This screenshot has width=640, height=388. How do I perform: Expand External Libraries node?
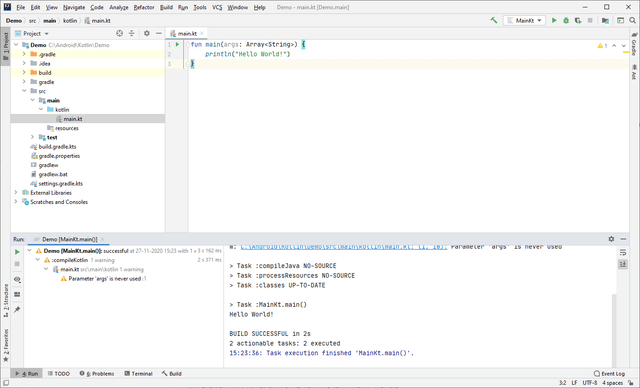click(x=16, y=193)
